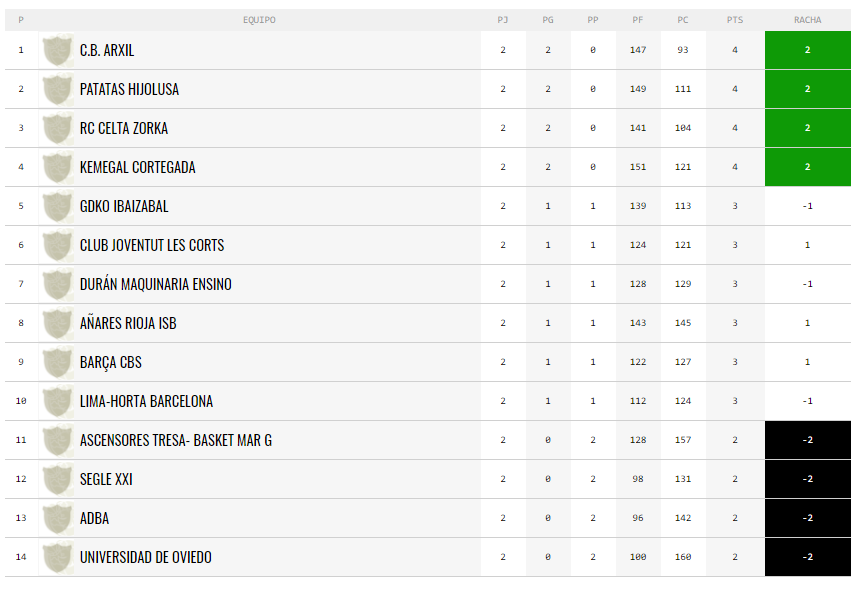
Task: Open the CLUB JOVENTUT LES CORTS team link
Action: tap(152, 245)
